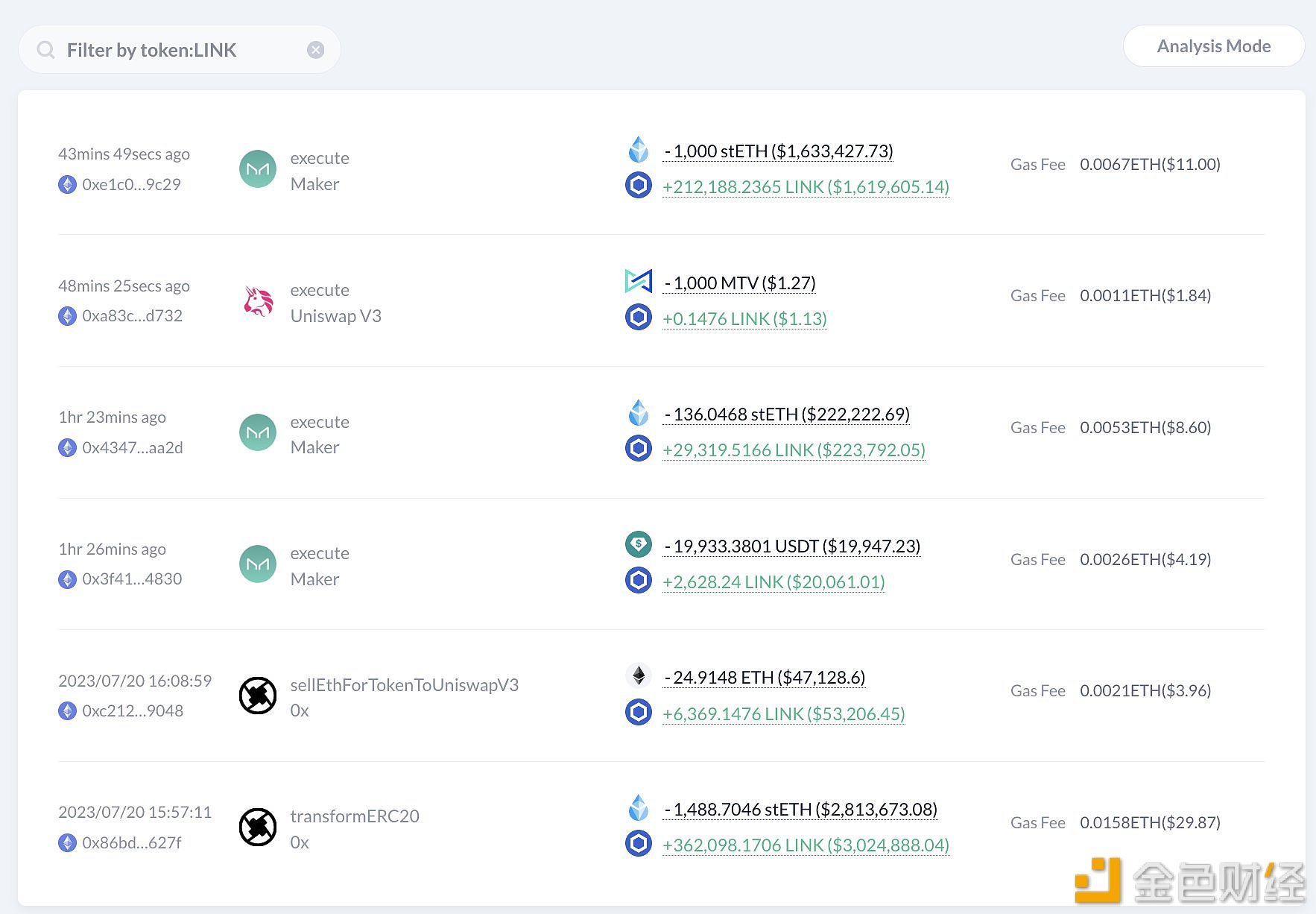Open transaction hash 0xc212...9048
Viewport: 1316px width, 914px height.
click(133, 711)
